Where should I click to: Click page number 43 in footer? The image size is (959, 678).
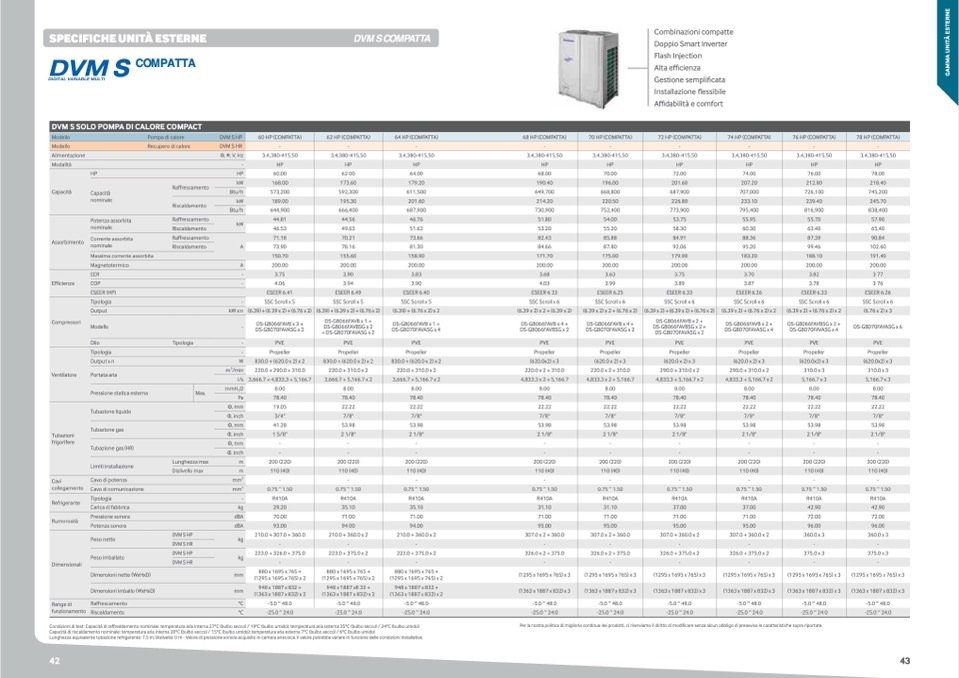coord(904,660)
